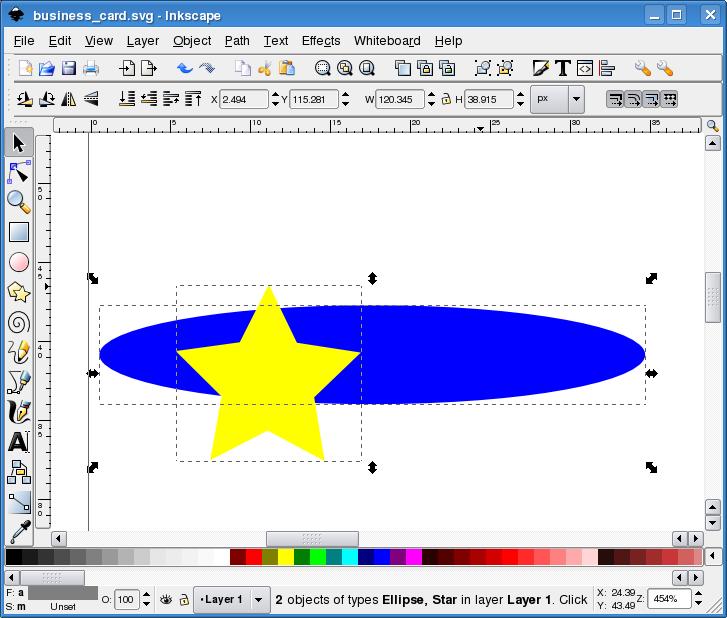Image resolution: width=727 pixels, height=618 pixels.
Task: Open the Whiteboard menu
Action: [x=387, y=41]
